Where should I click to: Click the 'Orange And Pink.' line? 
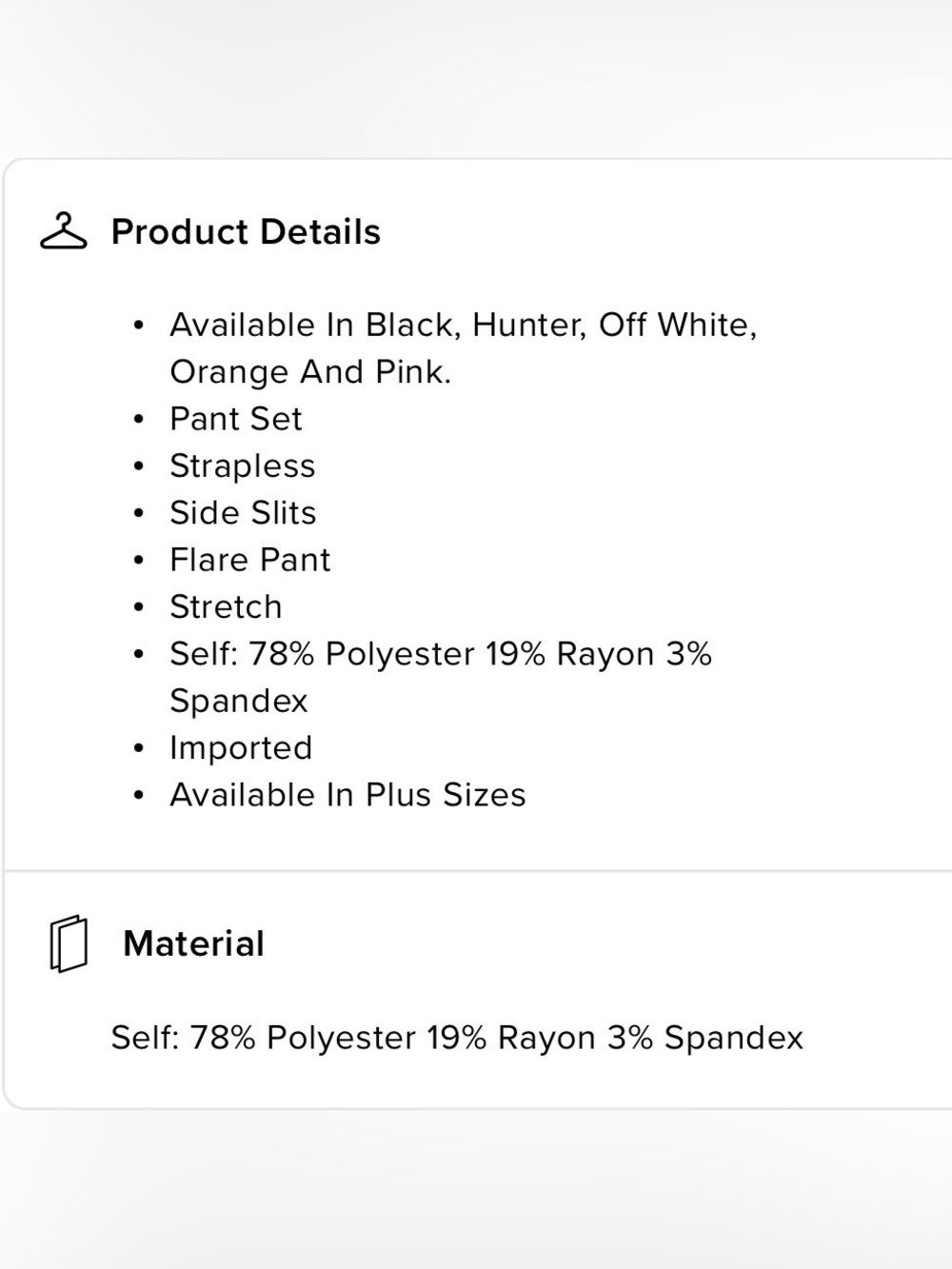(x=310, y=371)
